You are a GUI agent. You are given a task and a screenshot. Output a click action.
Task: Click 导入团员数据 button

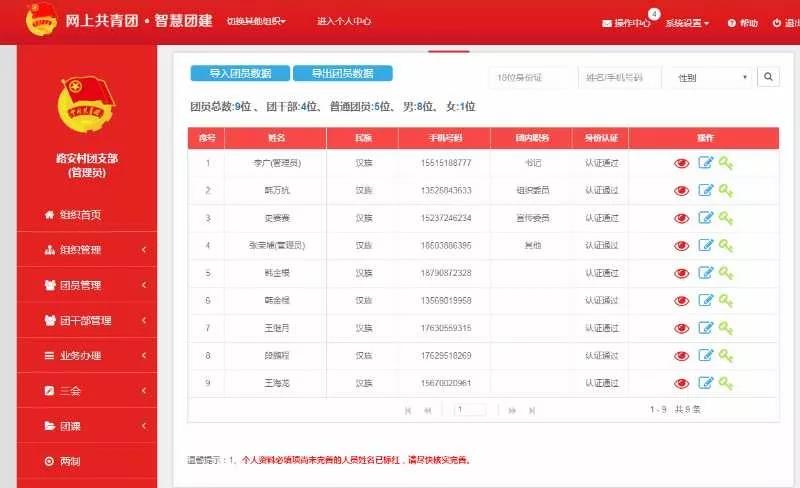240,73
